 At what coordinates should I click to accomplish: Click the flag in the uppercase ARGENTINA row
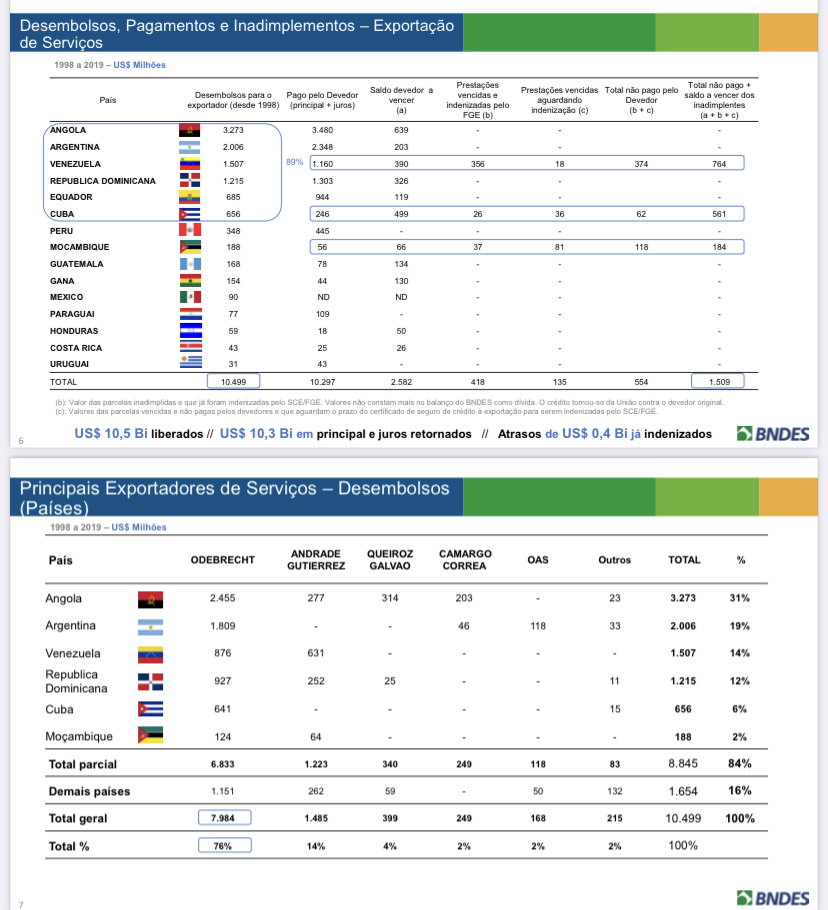point(190,147)
